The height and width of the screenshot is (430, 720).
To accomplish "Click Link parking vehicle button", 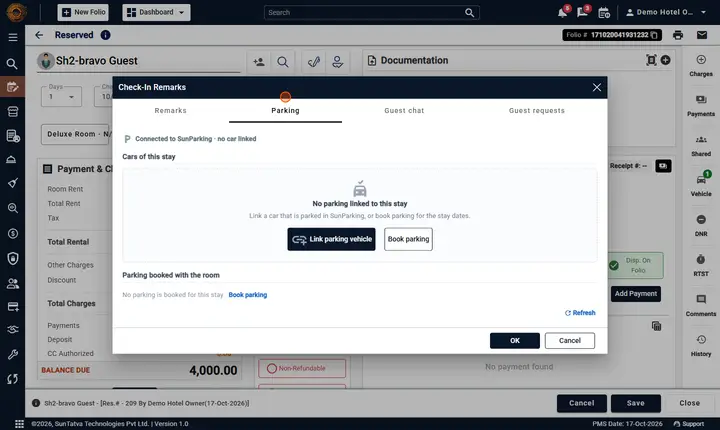I will (331, 239).
